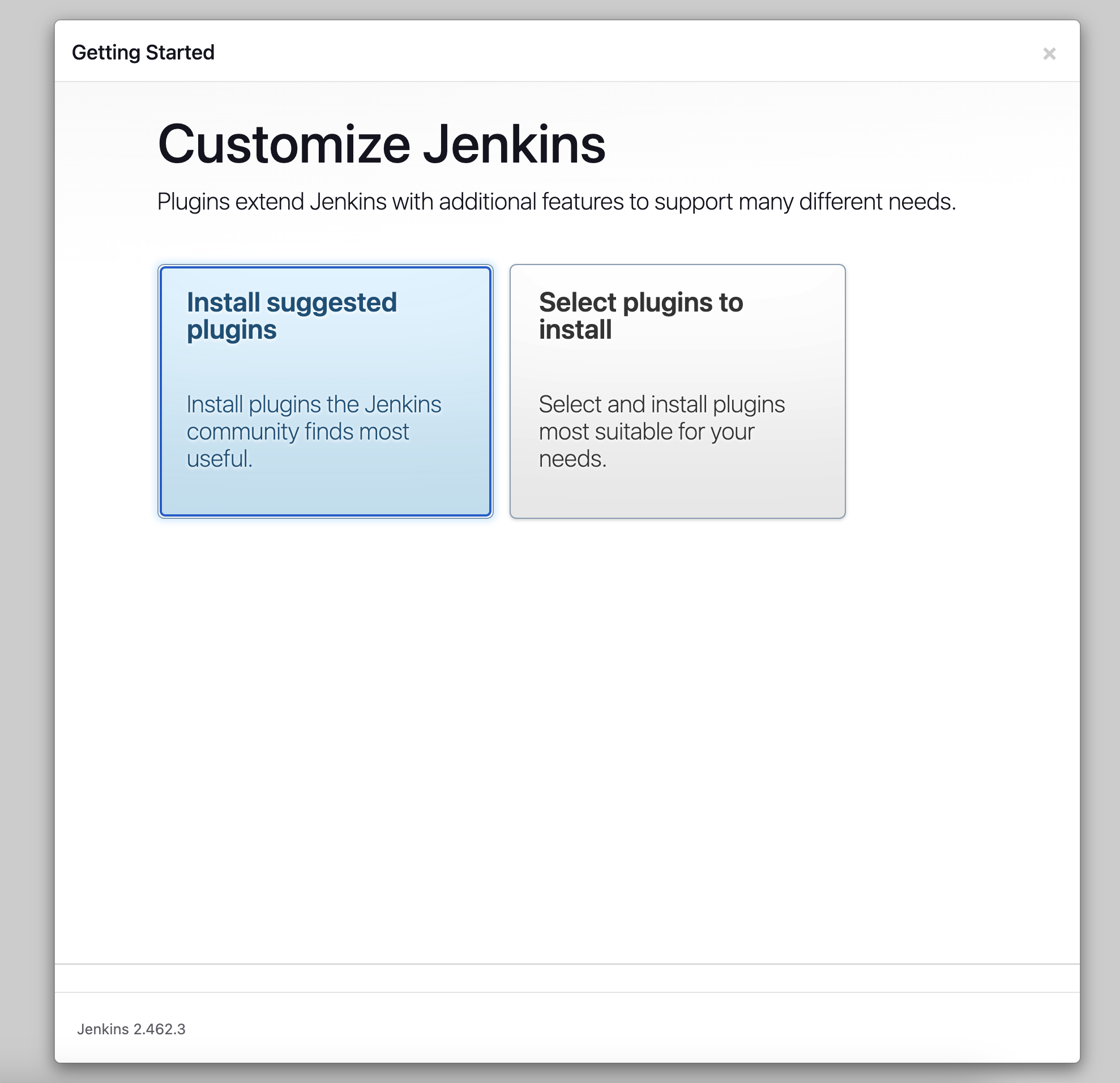
Task: Click the word 'needs.' in select card
Action: (572, 458)
